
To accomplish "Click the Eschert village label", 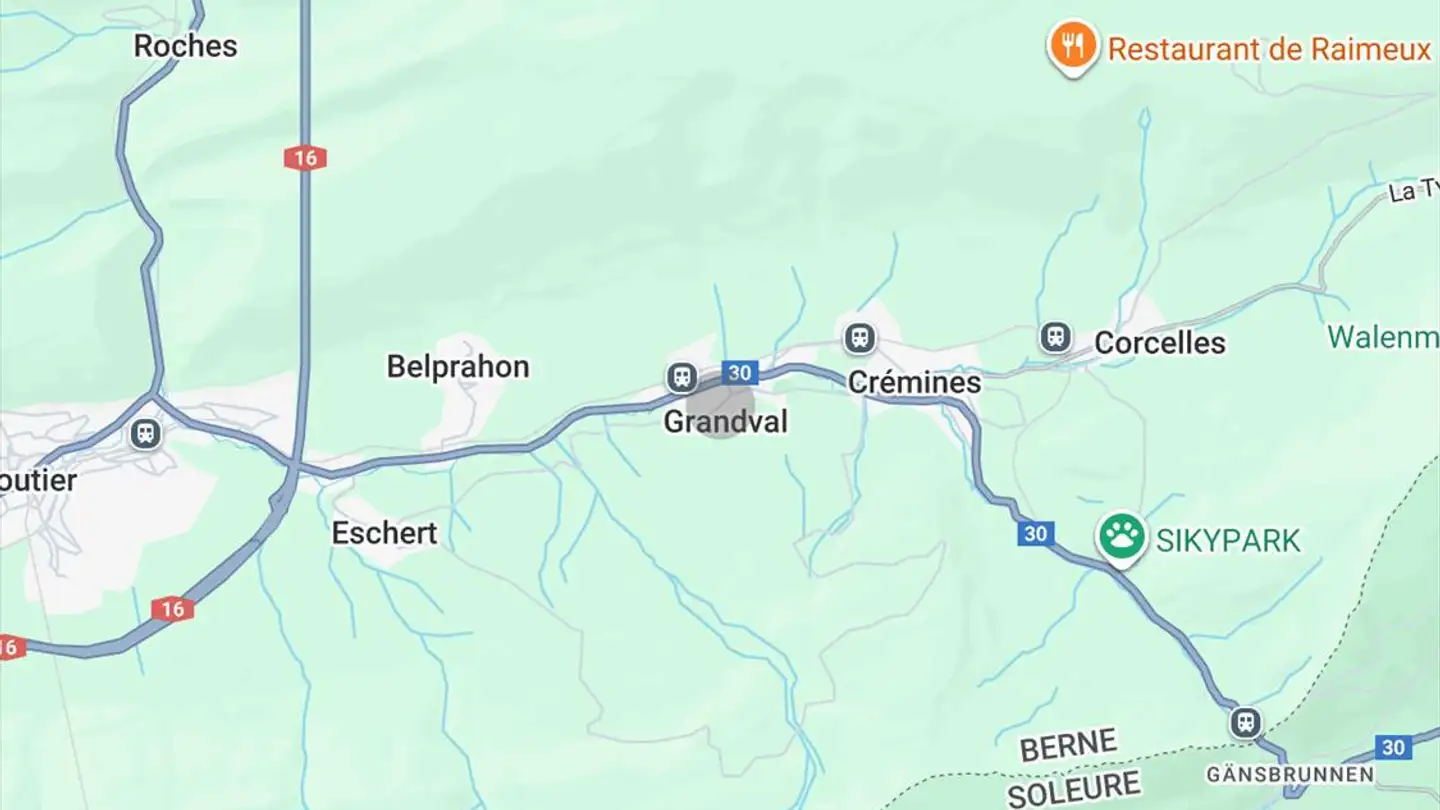I will 385,533.
